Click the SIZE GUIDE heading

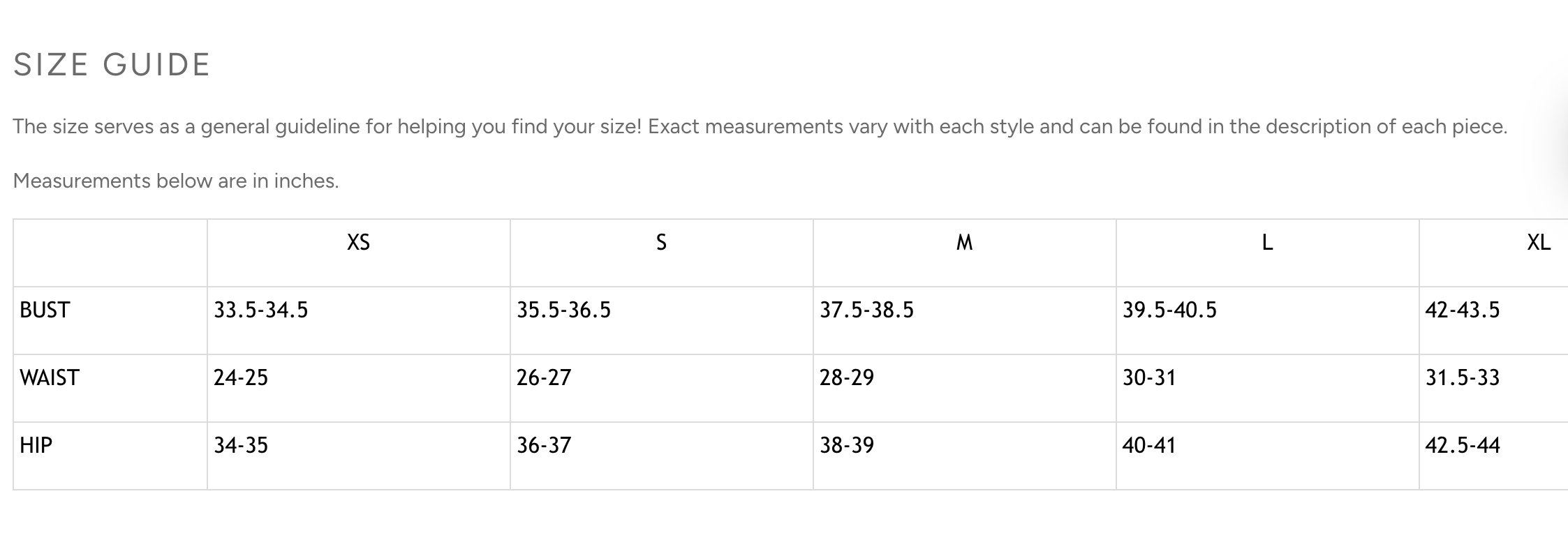[x=112, y=65]
